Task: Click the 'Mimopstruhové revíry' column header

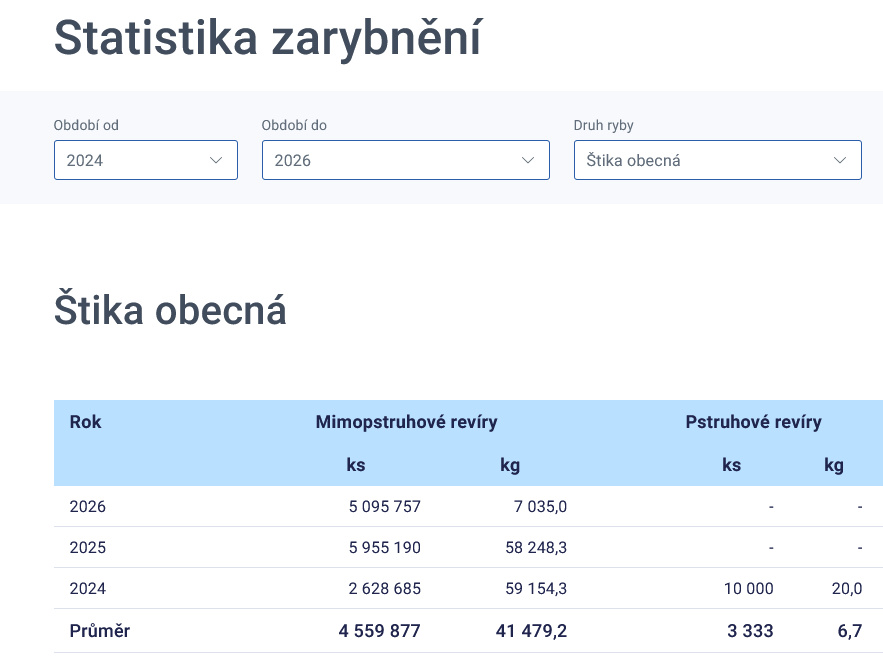Action: coord(407,421)
